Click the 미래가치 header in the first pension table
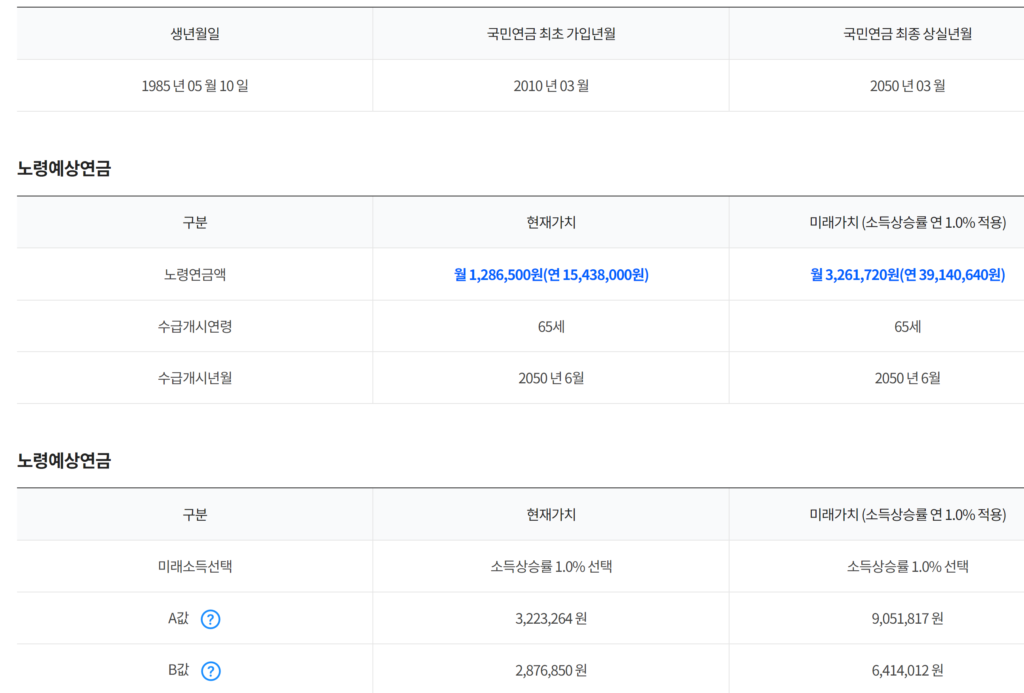Image resolution: width=1024 pixels, height=693 pixels. [908, 223]
